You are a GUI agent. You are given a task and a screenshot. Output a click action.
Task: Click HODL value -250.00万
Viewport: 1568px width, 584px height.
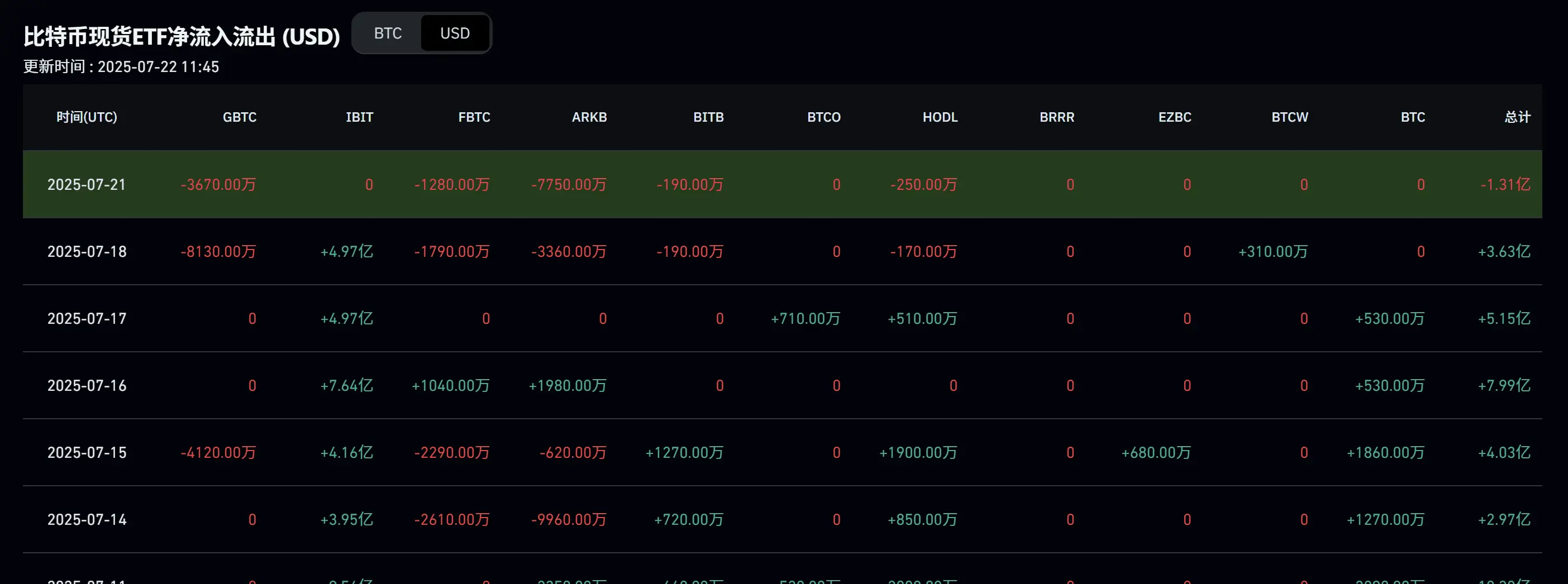(x=924, y=184)
